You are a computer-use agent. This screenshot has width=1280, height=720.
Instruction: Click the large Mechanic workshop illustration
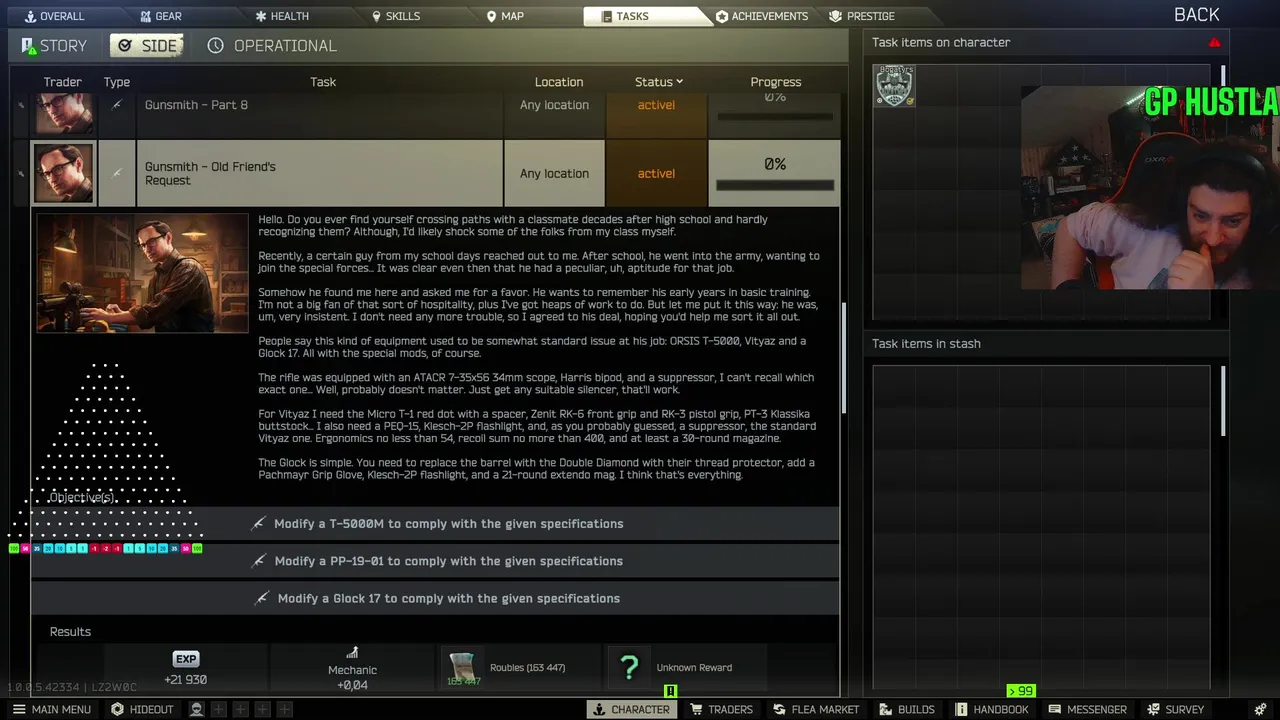[x=142, y=273]
